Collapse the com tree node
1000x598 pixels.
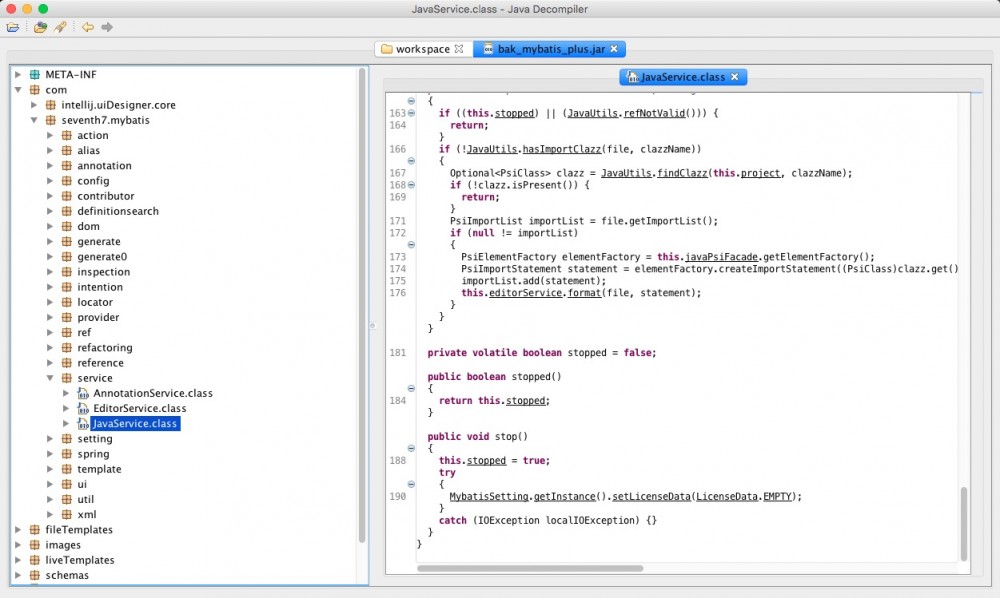(x=18, y=90)
